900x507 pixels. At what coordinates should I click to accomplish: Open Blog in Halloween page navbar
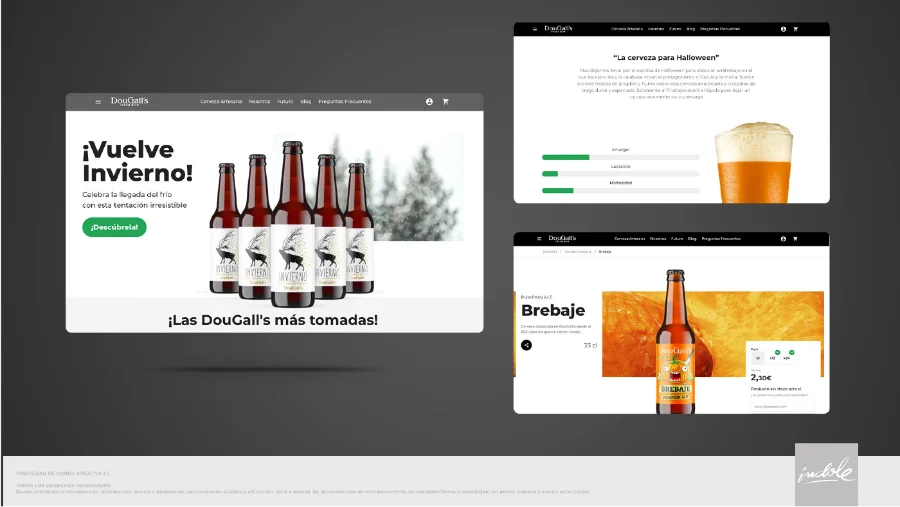(691, 29)
